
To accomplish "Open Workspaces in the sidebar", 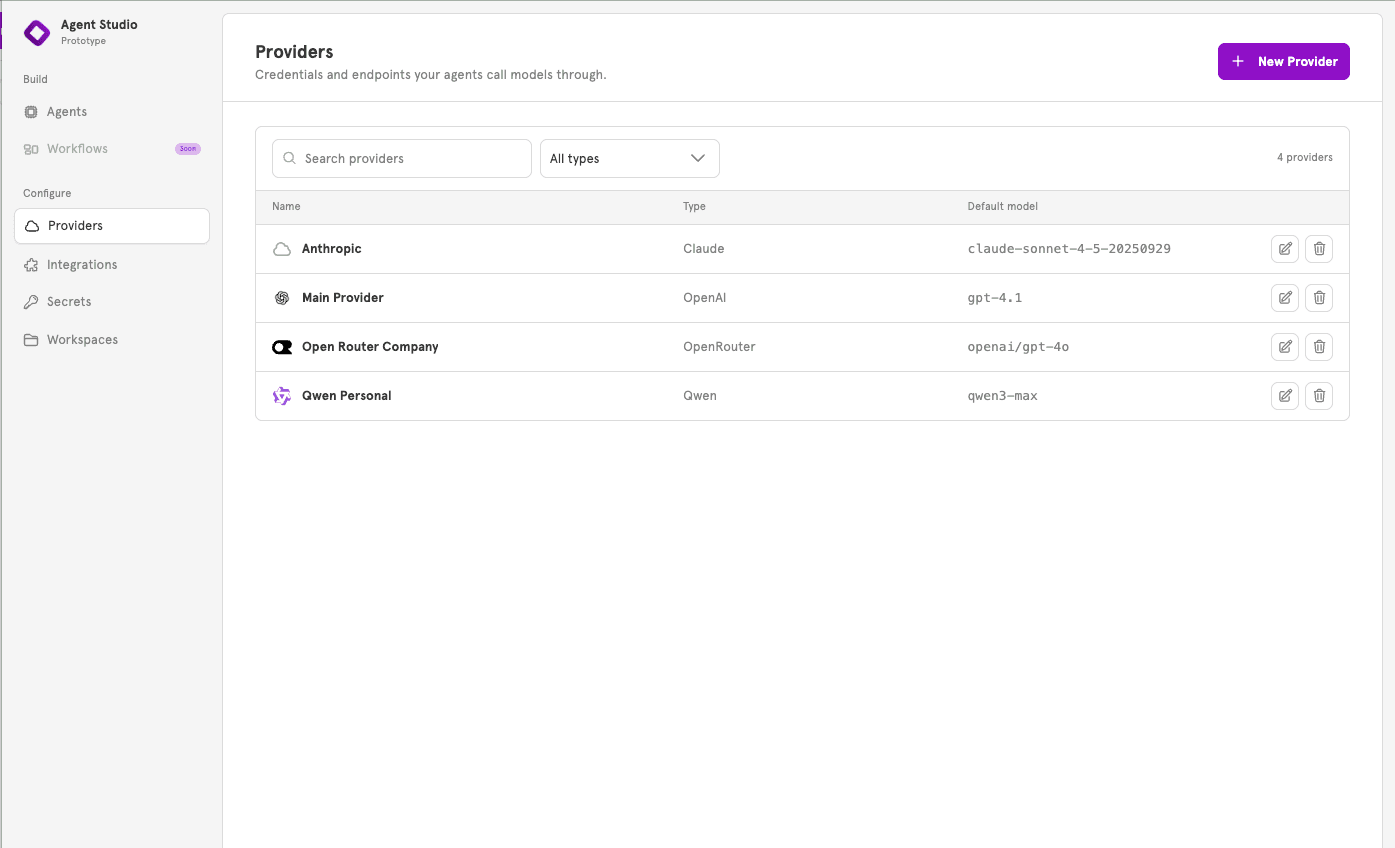I will pyautogui.click(x=112, y=340).
